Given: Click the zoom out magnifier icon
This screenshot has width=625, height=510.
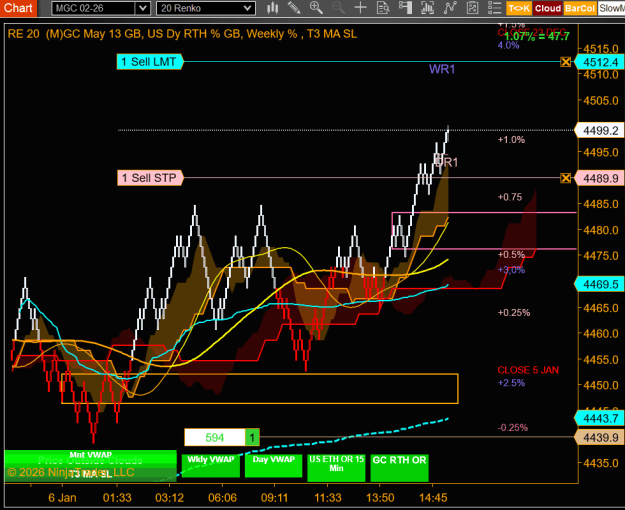Looking at the screenshot, I should point(338,8).
